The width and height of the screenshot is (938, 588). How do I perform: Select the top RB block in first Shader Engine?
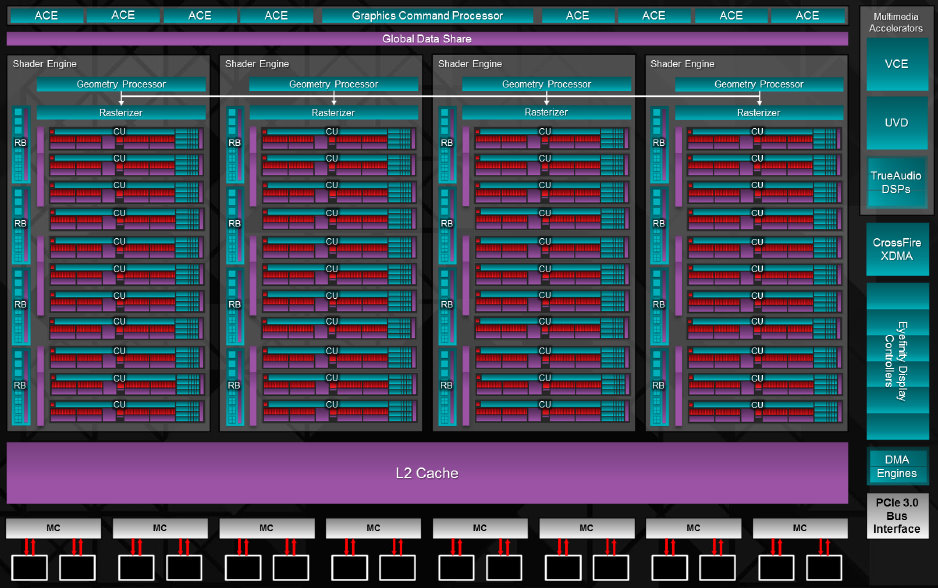[x=20, y=143]
